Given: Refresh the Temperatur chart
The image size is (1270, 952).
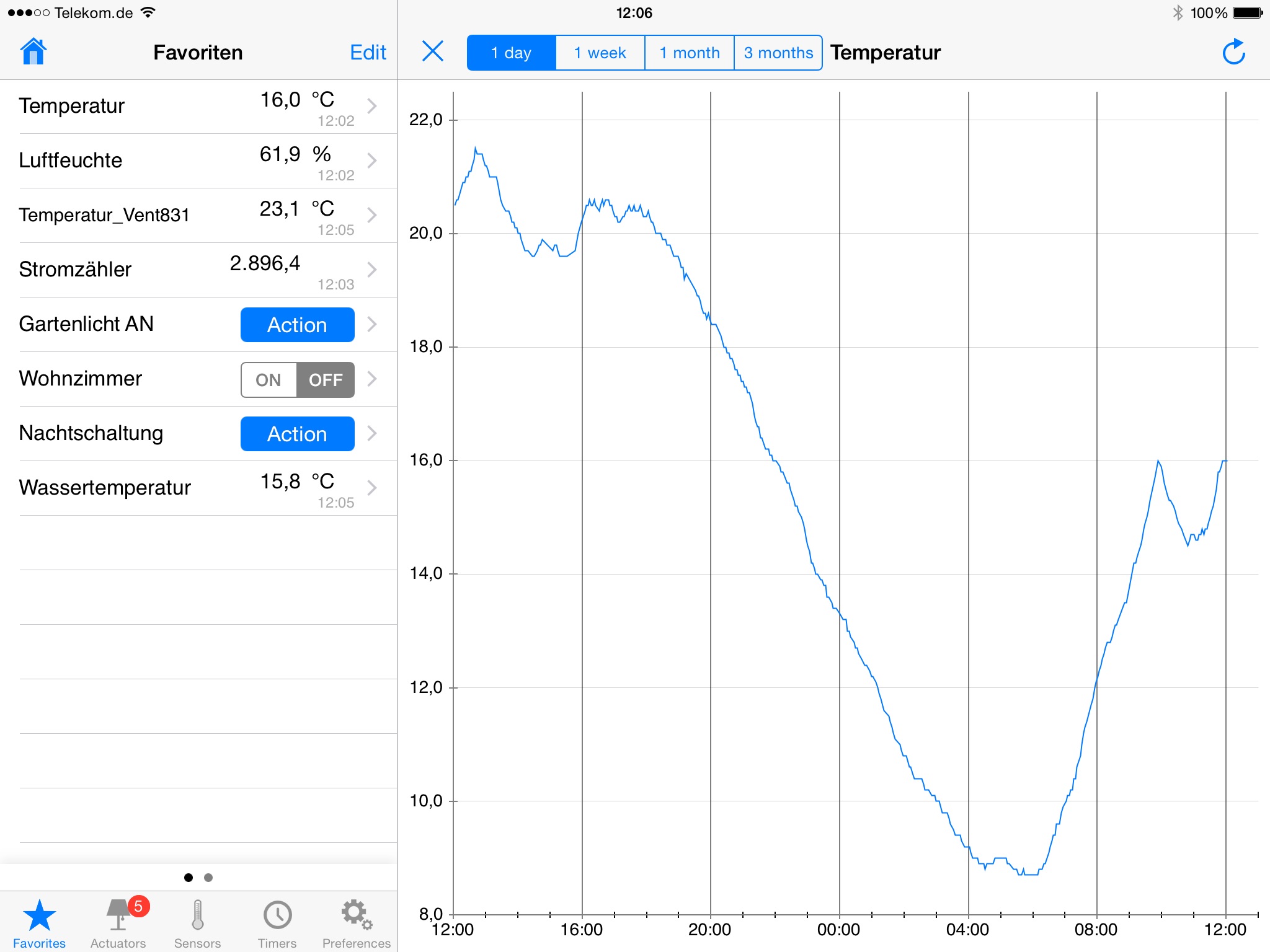Looking at the screenshot, I should click(x=1233, y=52).
